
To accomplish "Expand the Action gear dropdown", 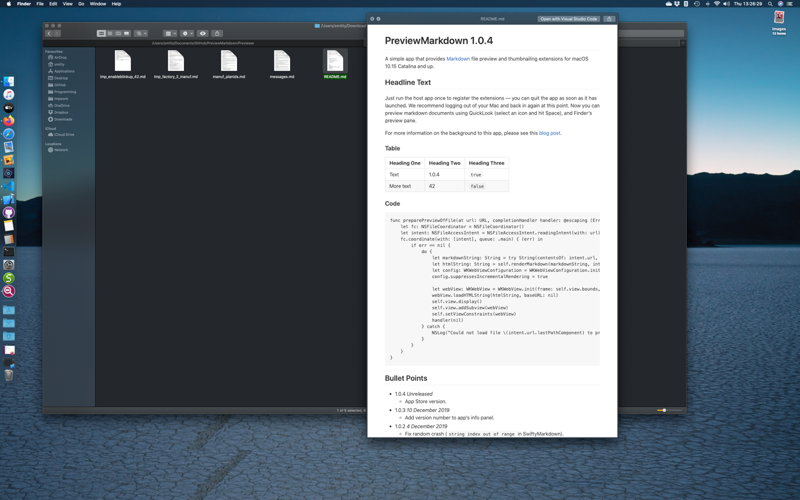I will pyautogui.click(x=187, y=33).
